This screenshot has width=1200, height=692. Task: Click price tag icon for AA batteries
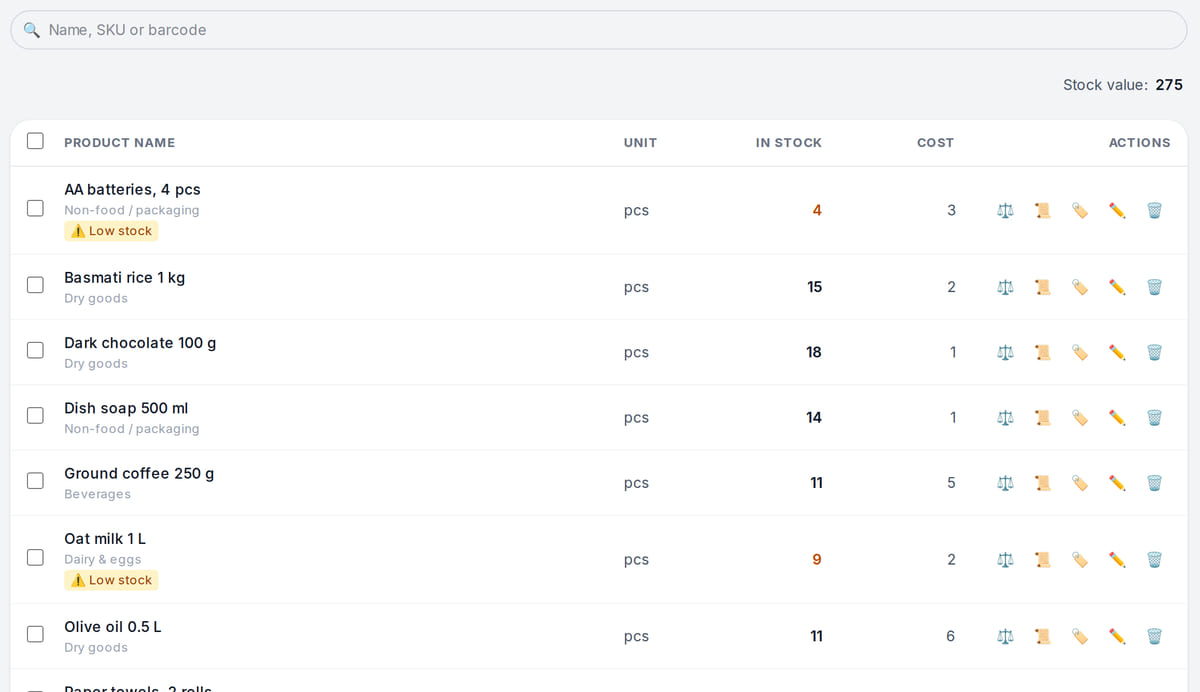point(1080,210)
